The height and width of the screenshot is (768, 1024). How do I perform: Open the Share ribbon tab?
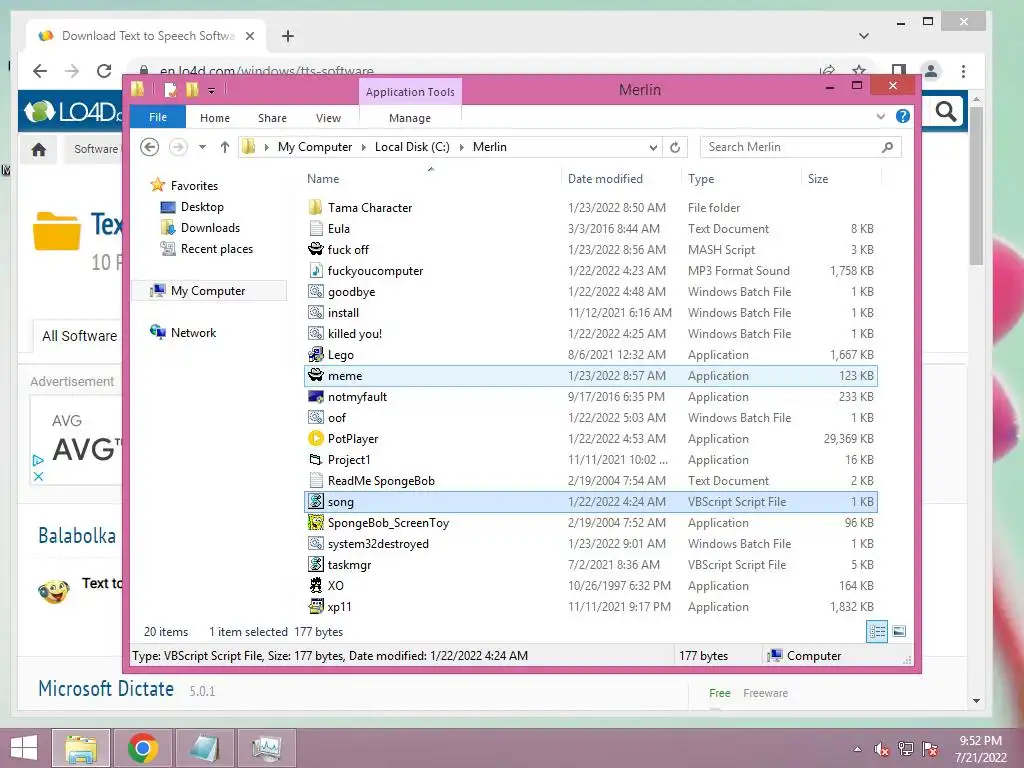tap(272, 118)
